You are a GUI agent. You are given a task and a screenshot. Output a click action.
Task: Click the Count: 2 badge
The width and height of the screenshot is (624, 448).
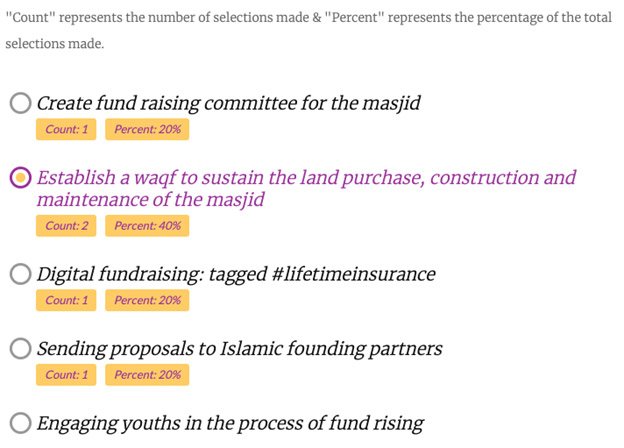pos(66,225)
